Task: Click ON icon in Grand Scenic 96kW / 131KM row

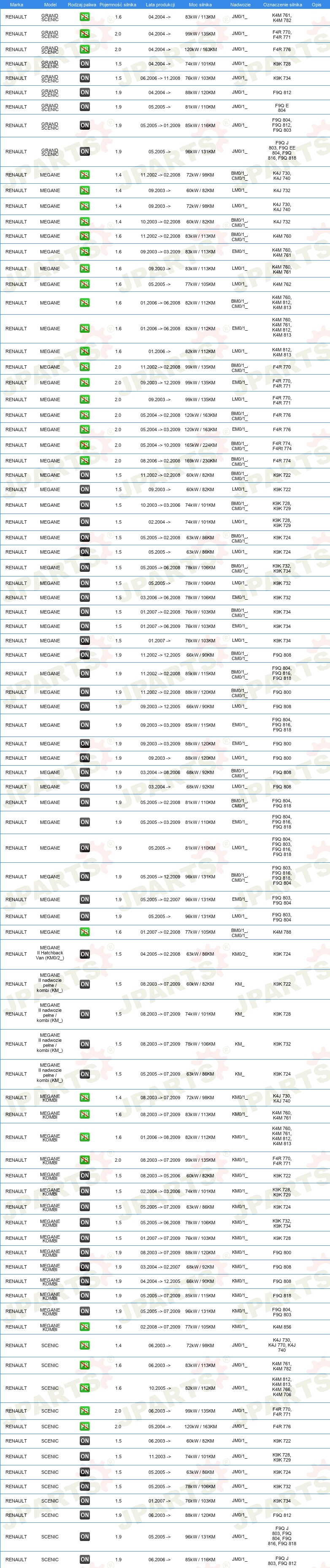Action: 84,152
